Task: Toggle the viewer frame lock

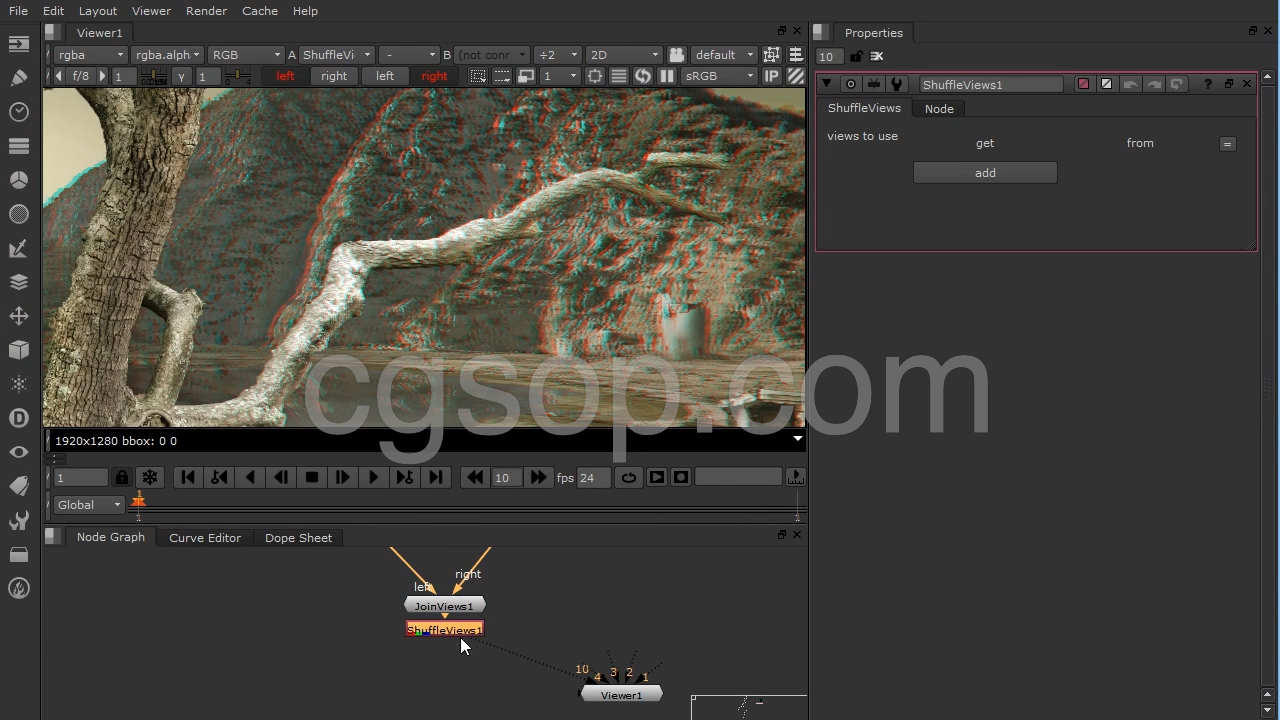Action: click(x=122, y=478)
